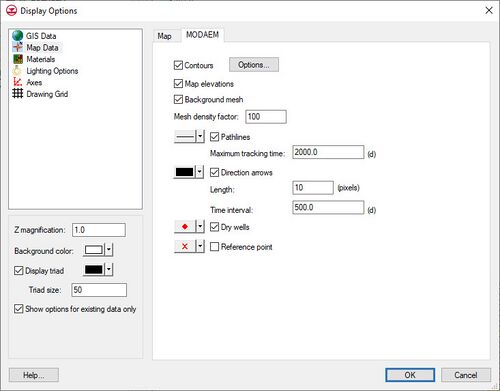Click the Length pixels field
Screen dimensions: 500x391
313,188
